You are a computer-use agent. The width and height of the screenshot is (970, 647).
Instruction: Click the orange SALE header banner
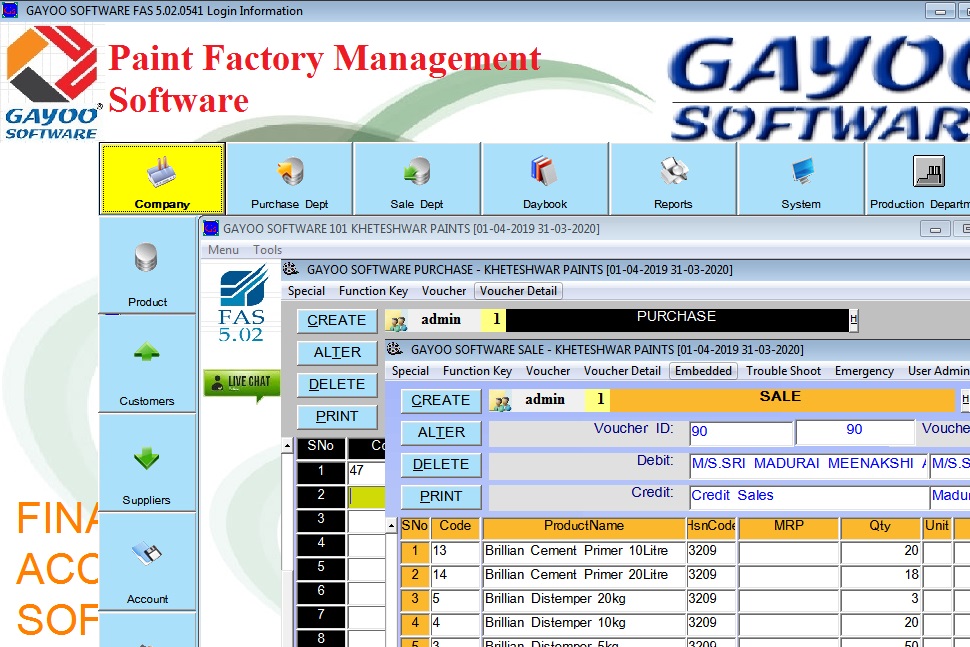781,399
